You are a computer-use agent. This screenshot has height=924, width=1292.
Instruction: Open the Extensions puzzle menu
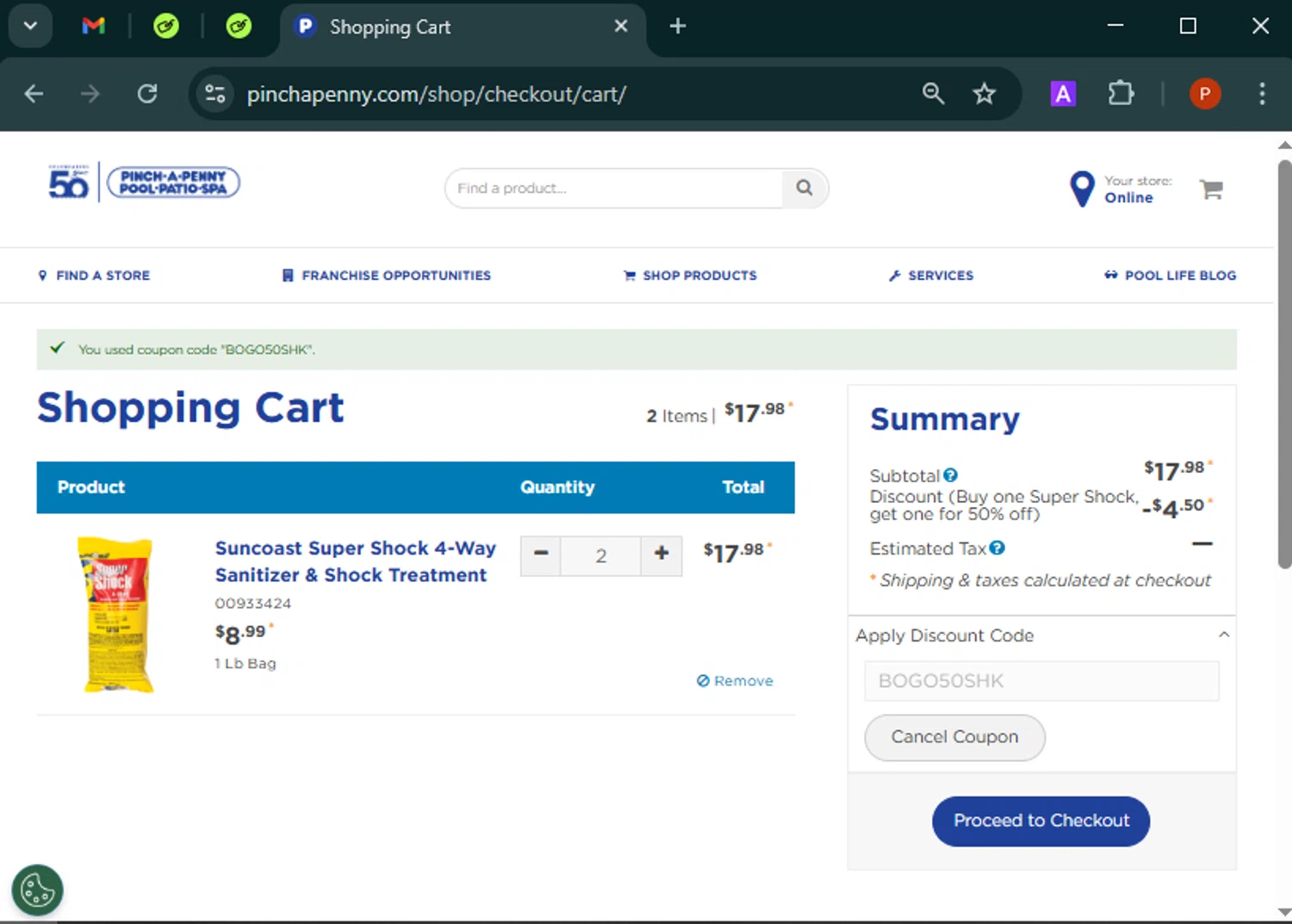(1121, 93)
